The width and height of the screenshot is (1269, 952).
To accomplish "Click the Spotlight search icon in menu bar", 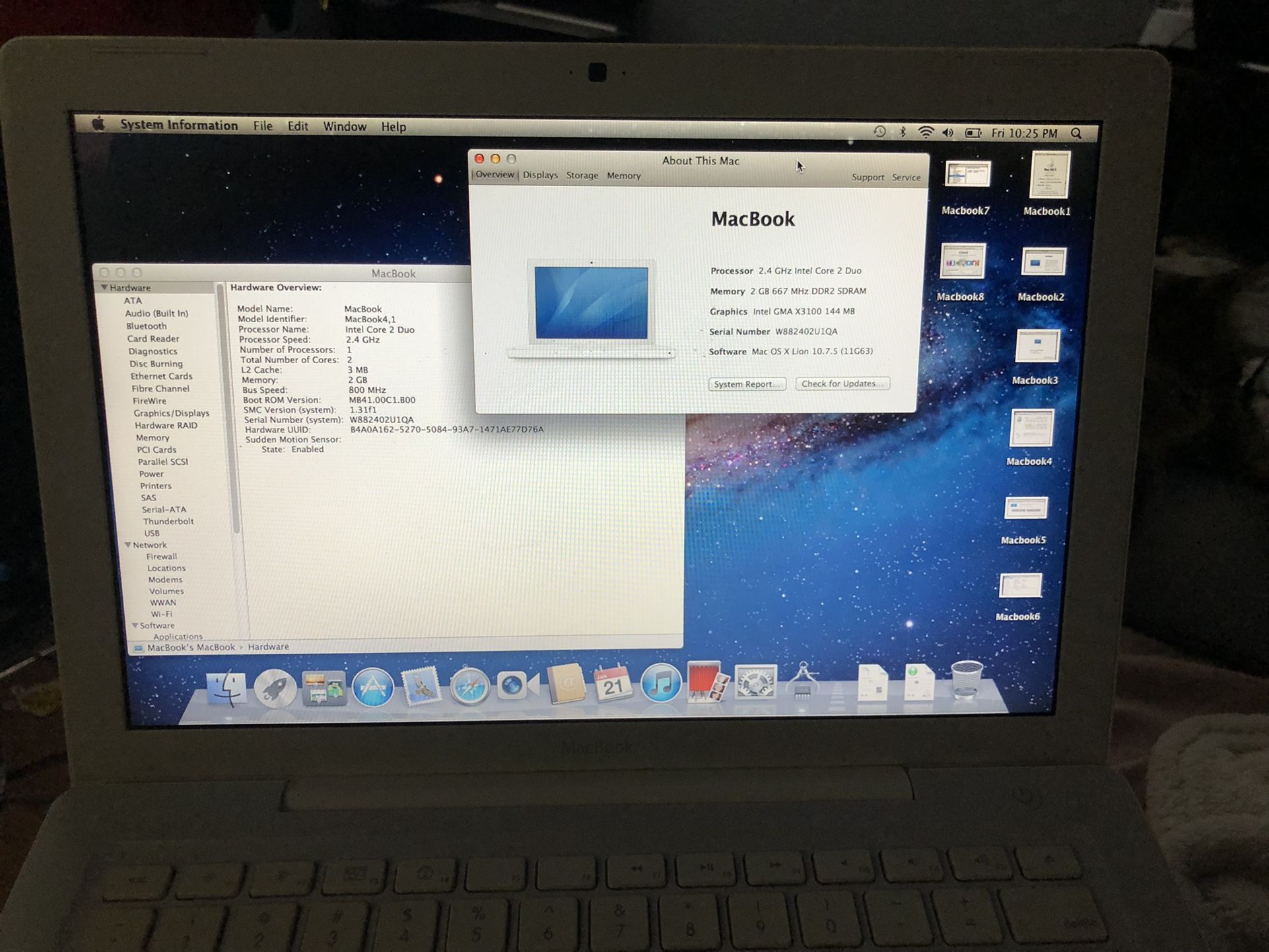I will pyautogui.click(x=1076, y=132).
